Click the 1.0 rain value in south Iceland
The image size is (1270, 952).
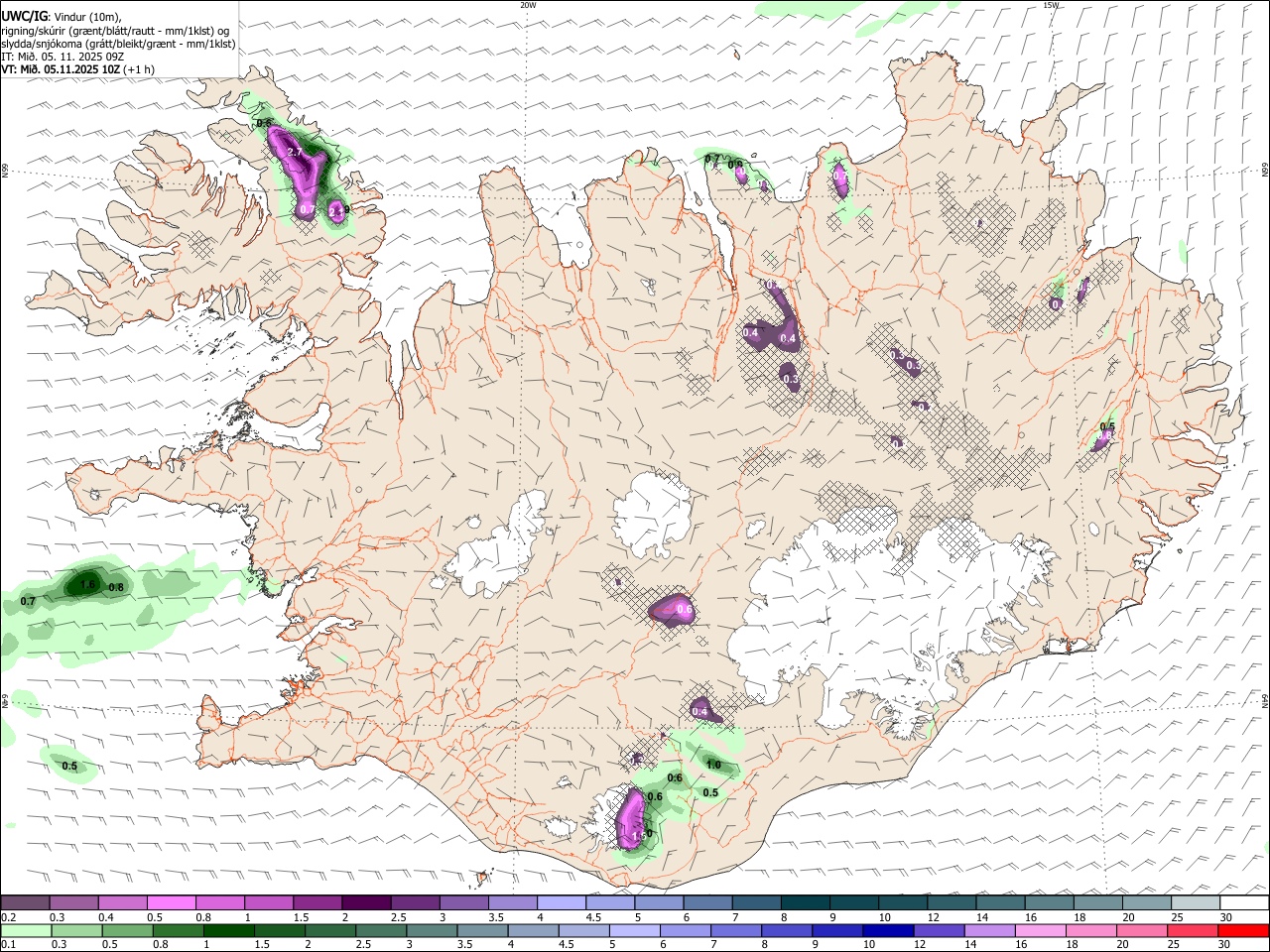pos(713,765)
